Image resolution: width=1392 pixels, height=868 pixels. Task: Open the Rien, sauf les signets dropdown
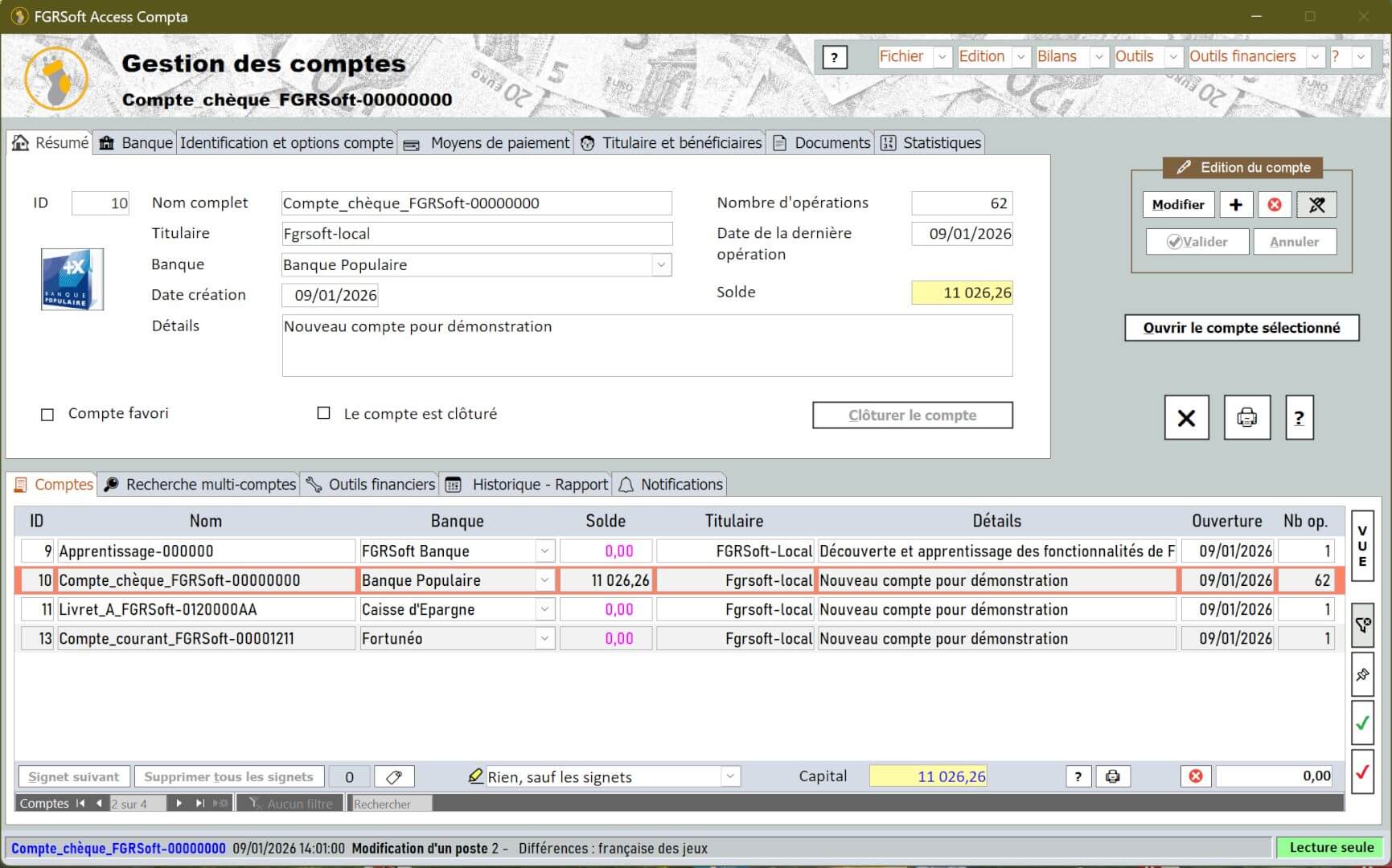(x=729, y=777)
